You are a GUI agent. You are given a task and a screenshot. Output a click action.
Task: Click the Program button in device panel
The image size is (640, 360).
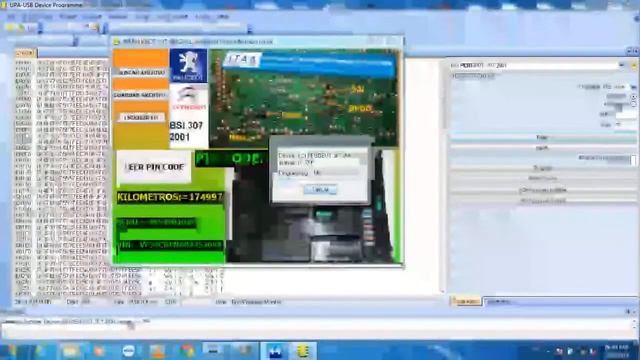click(x=542, y=168)
